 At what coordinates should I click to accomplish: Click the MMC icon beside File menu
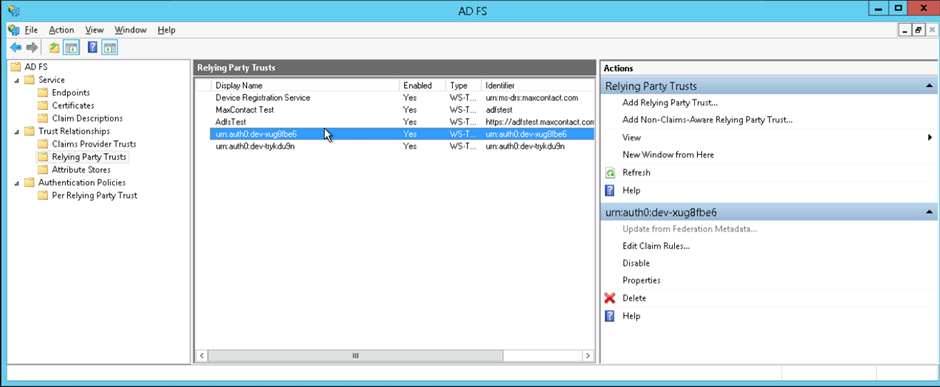[13, 29]
